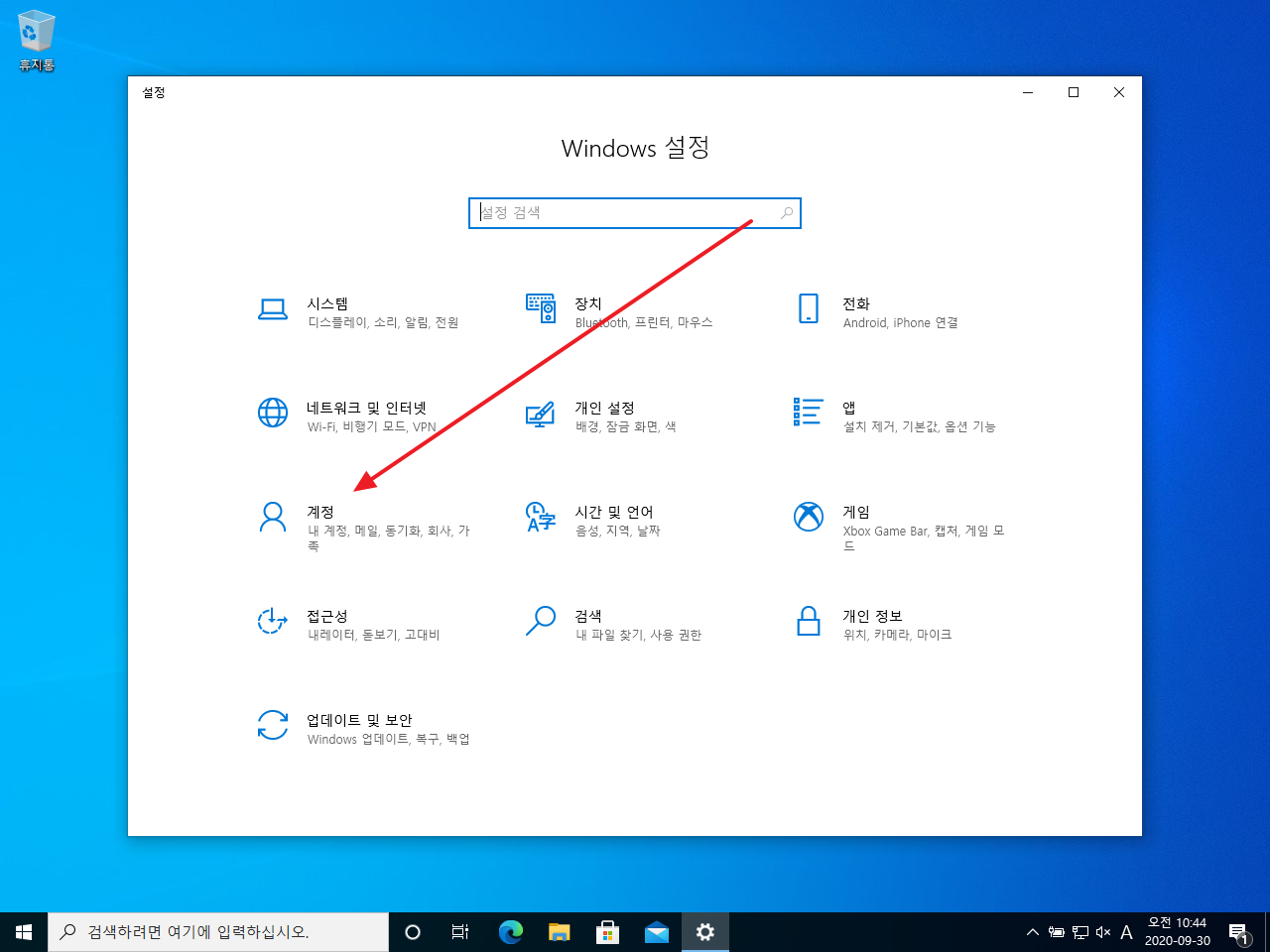The height and width of the screenshot is (952, 1270).
Task: Select the 시스템 heading
Action: click(x=327, y=303)
